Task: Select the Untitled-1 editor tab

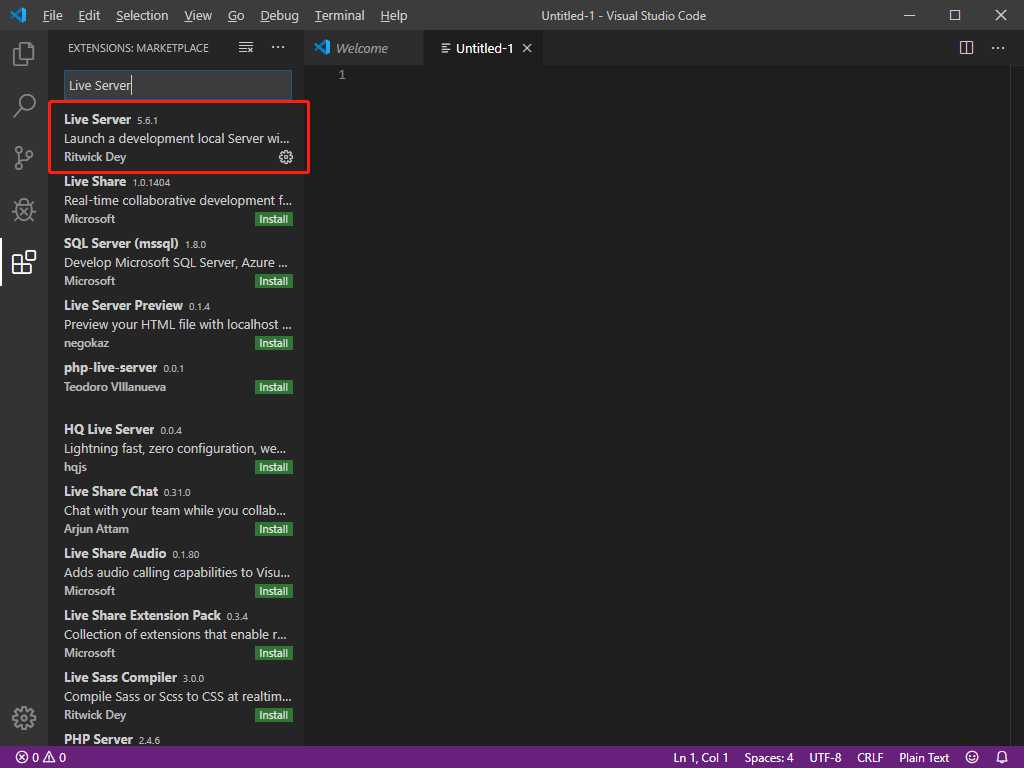Action: pyautogui.click(x=484, y=48)
